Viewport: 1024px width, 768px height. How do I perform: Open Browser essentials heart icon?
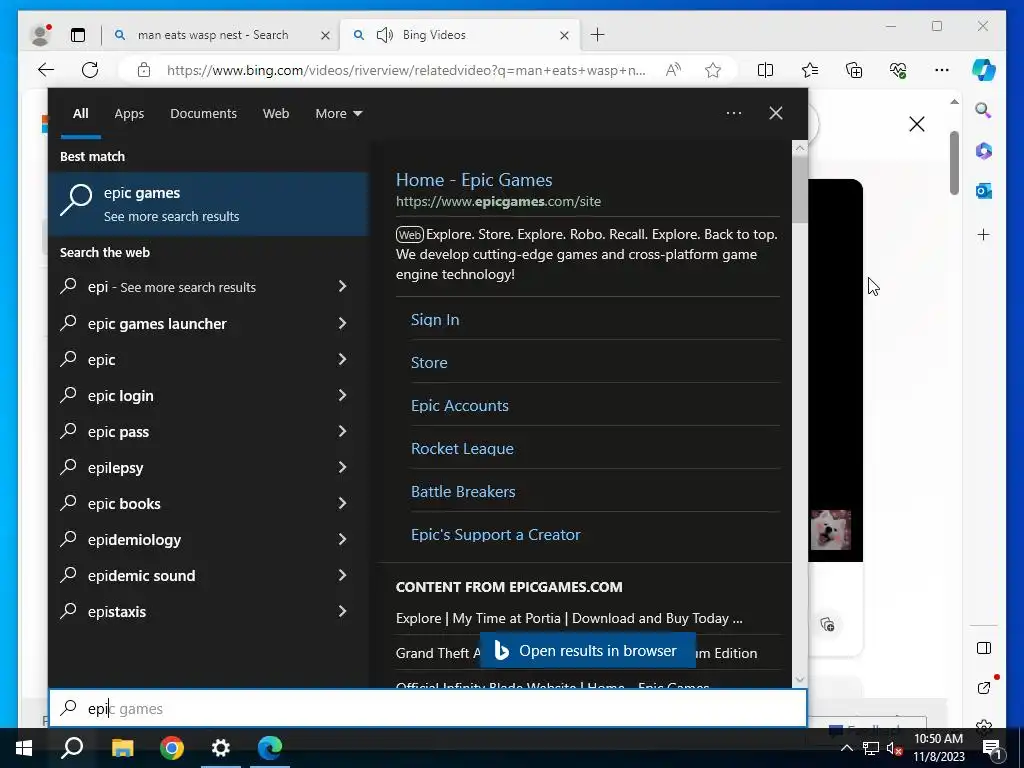pyautogui.click(x=898, y=70)
